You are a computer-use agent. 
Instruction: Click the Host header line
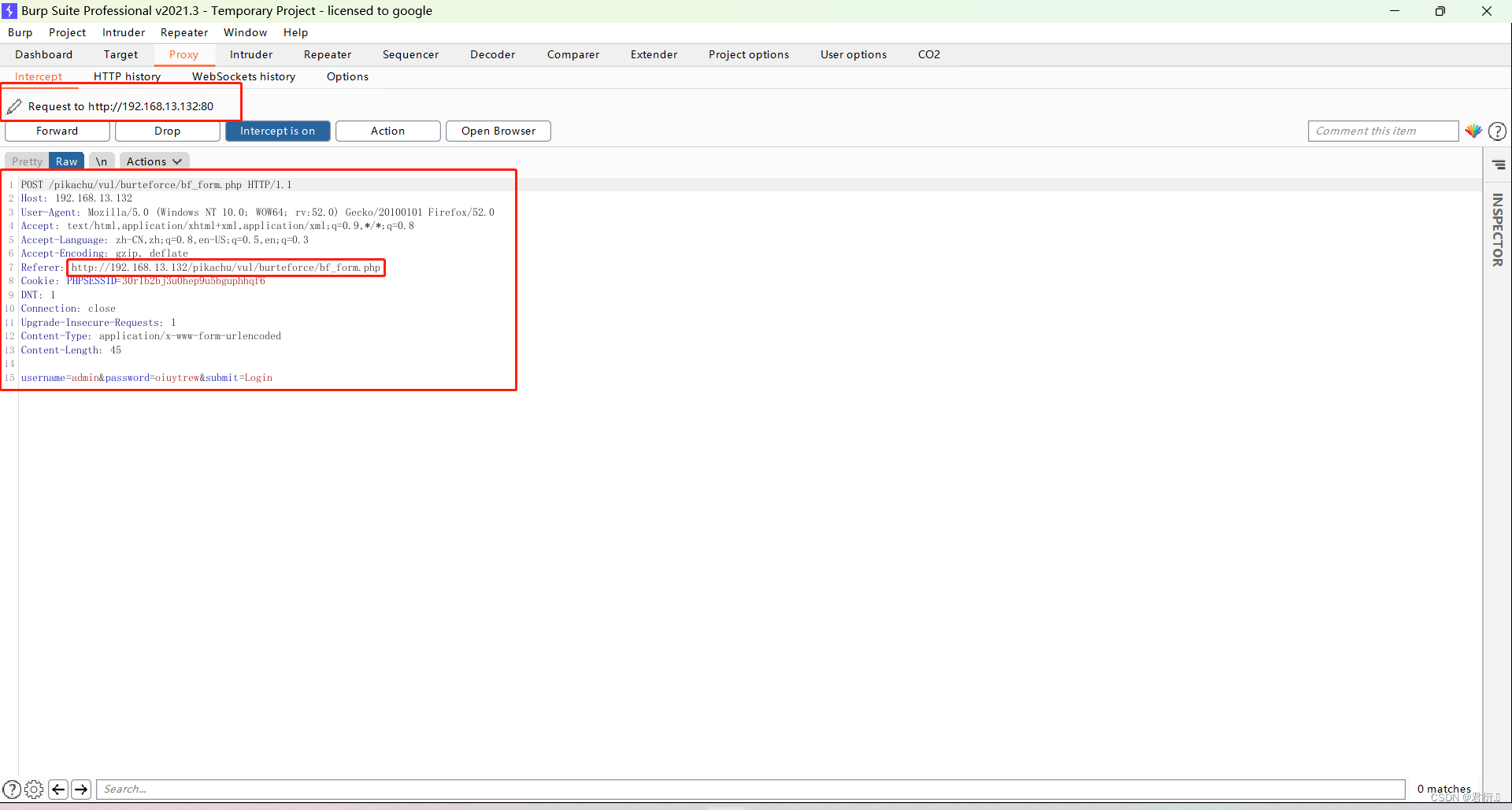pos(77,198)
